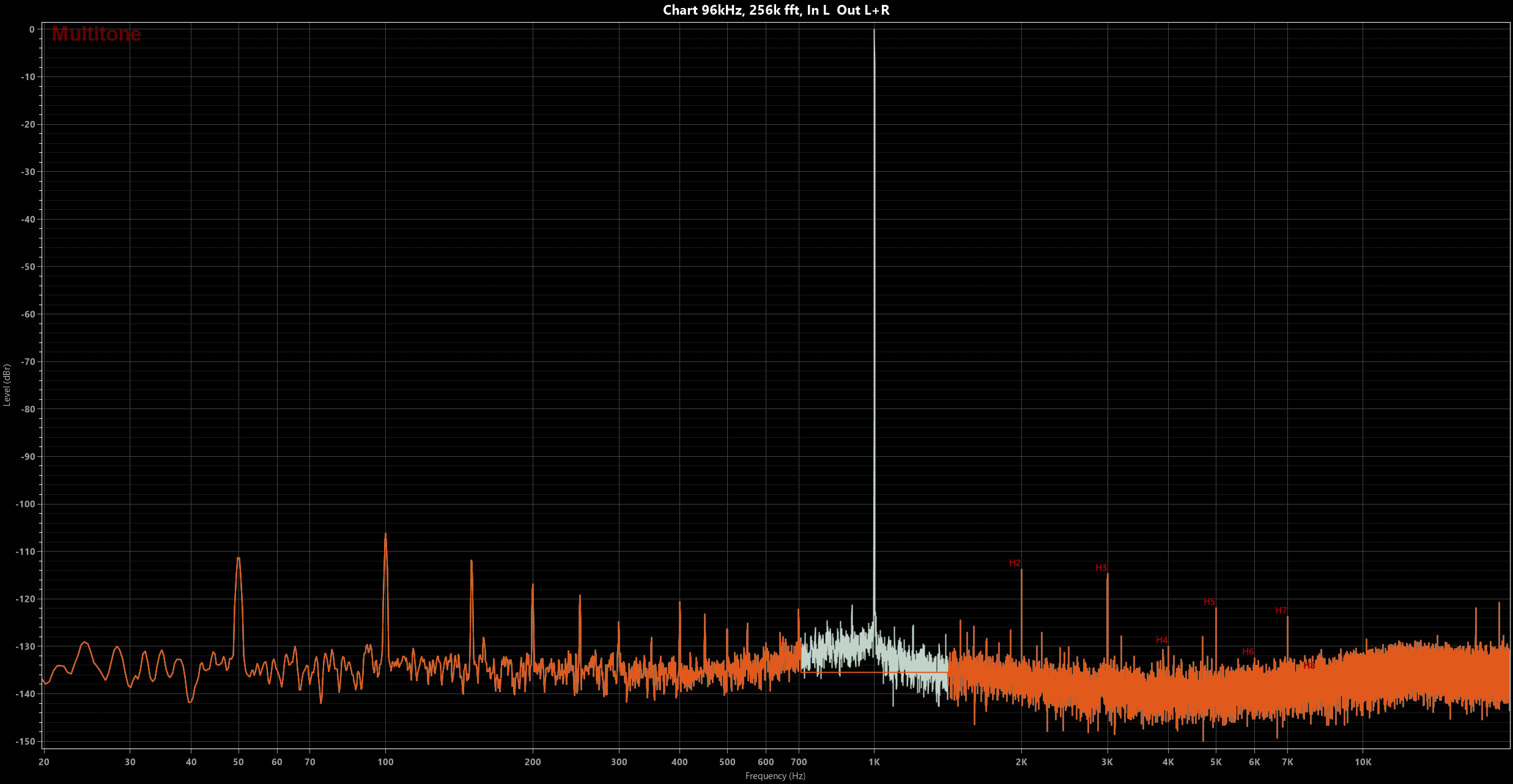Click the -20 tick on the level axis
Viewport: 1513px width, 784px height.
28,124
